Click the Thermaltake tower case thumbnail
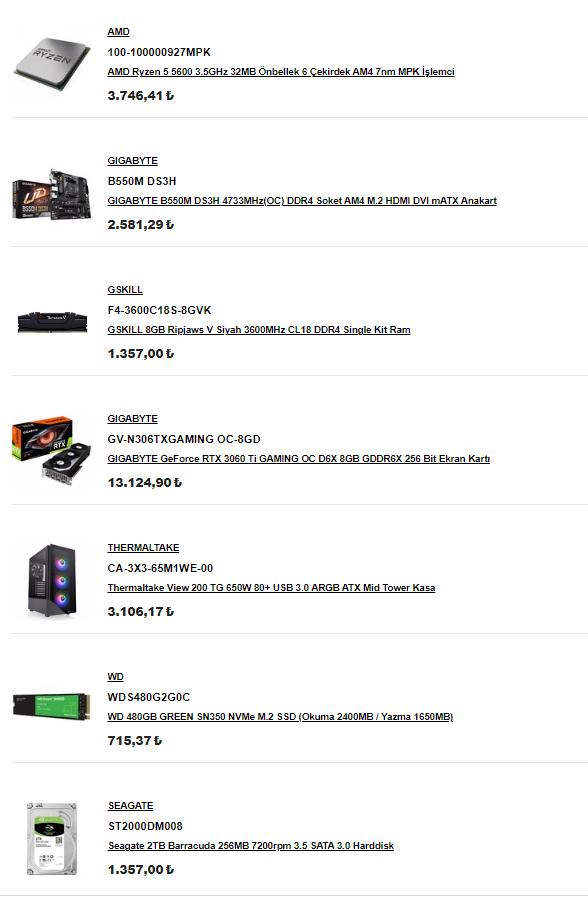Image resolution: width=588 pixels, height=900 pixels. (x=52, y=581)
